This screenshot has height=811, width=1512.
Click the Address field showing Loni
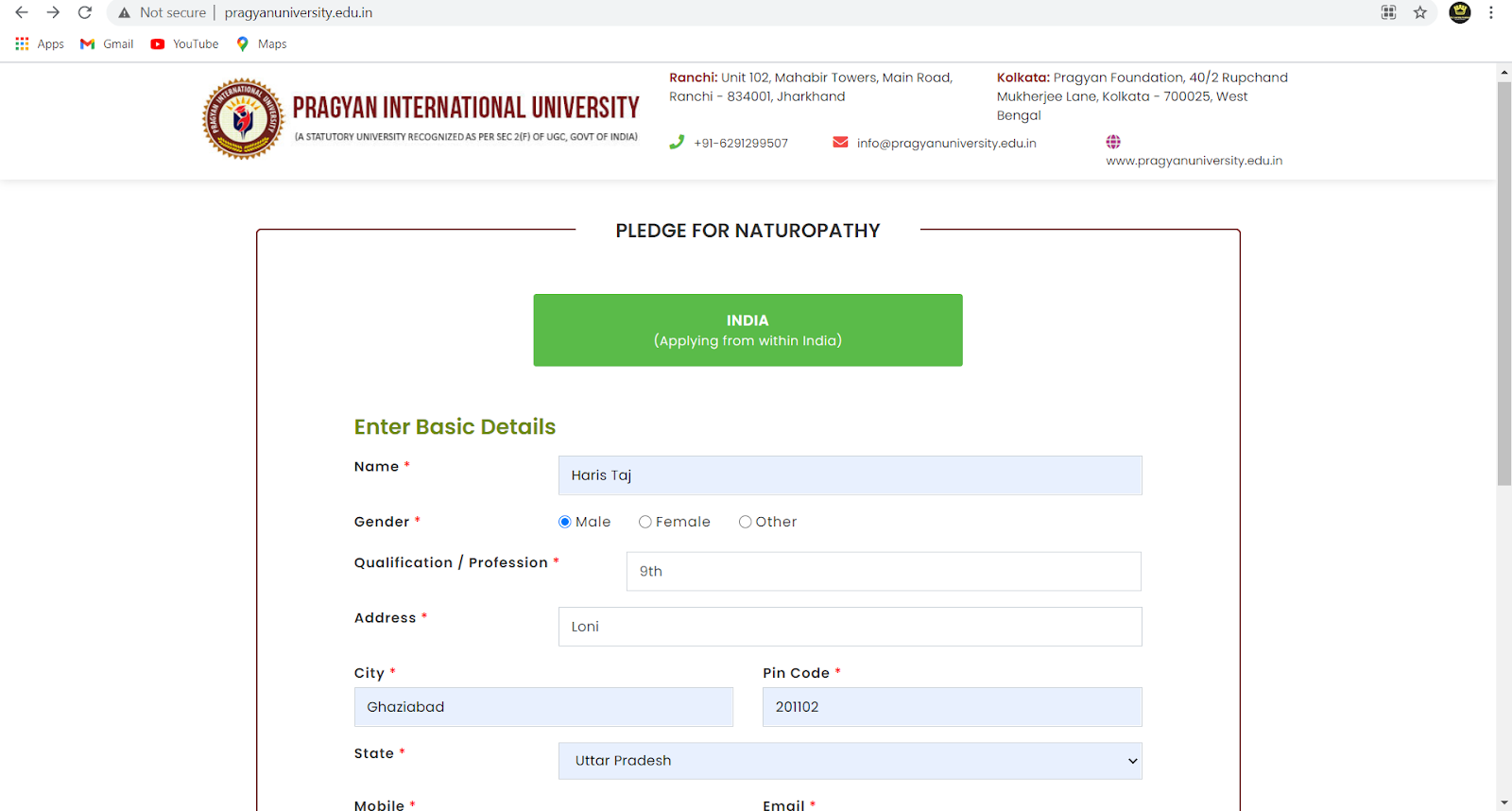point(850,627)
